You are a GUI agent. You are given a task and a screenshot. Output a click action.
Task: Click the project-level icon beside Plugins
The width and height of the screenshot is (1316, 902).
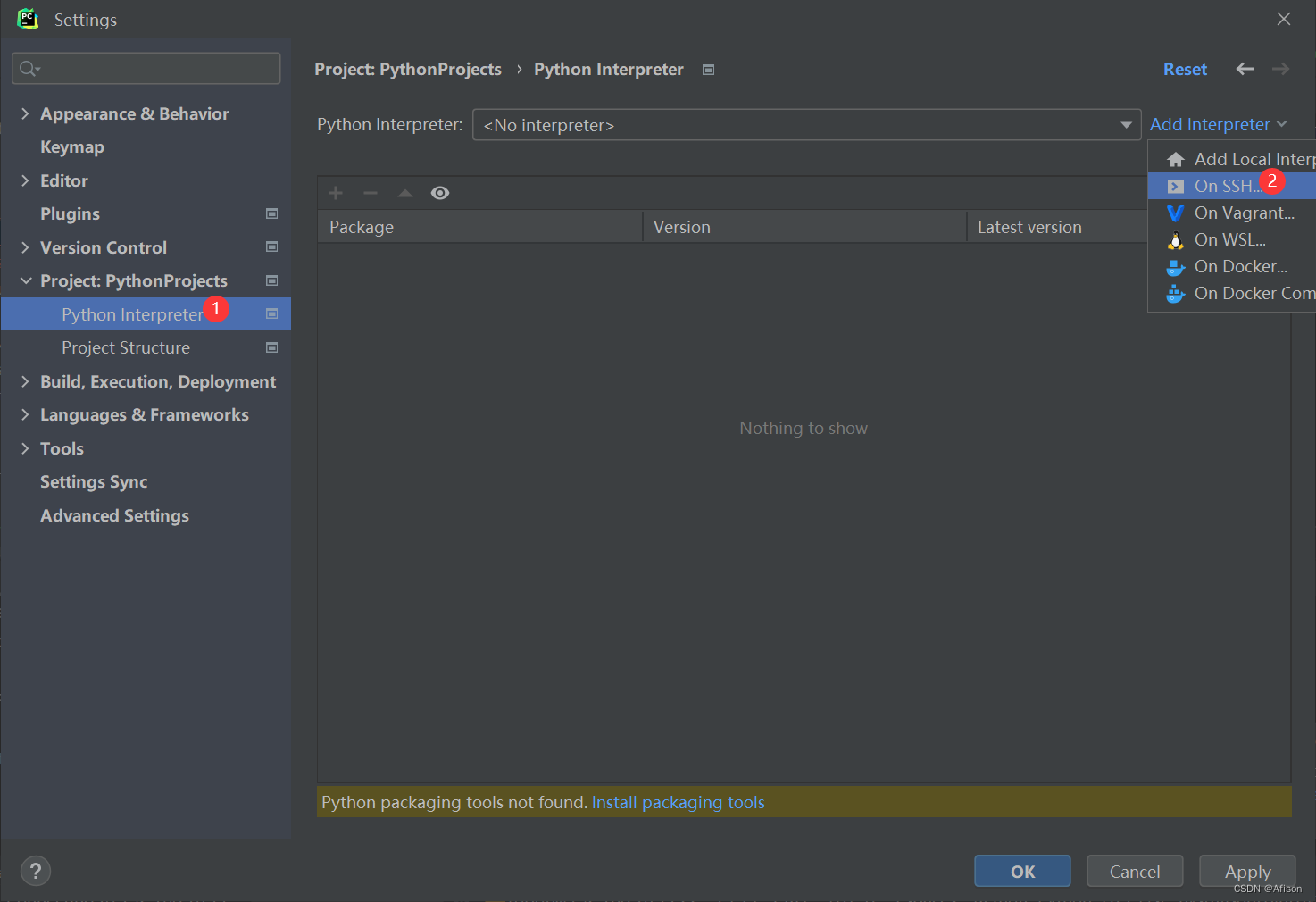click(x=272, y=213)
